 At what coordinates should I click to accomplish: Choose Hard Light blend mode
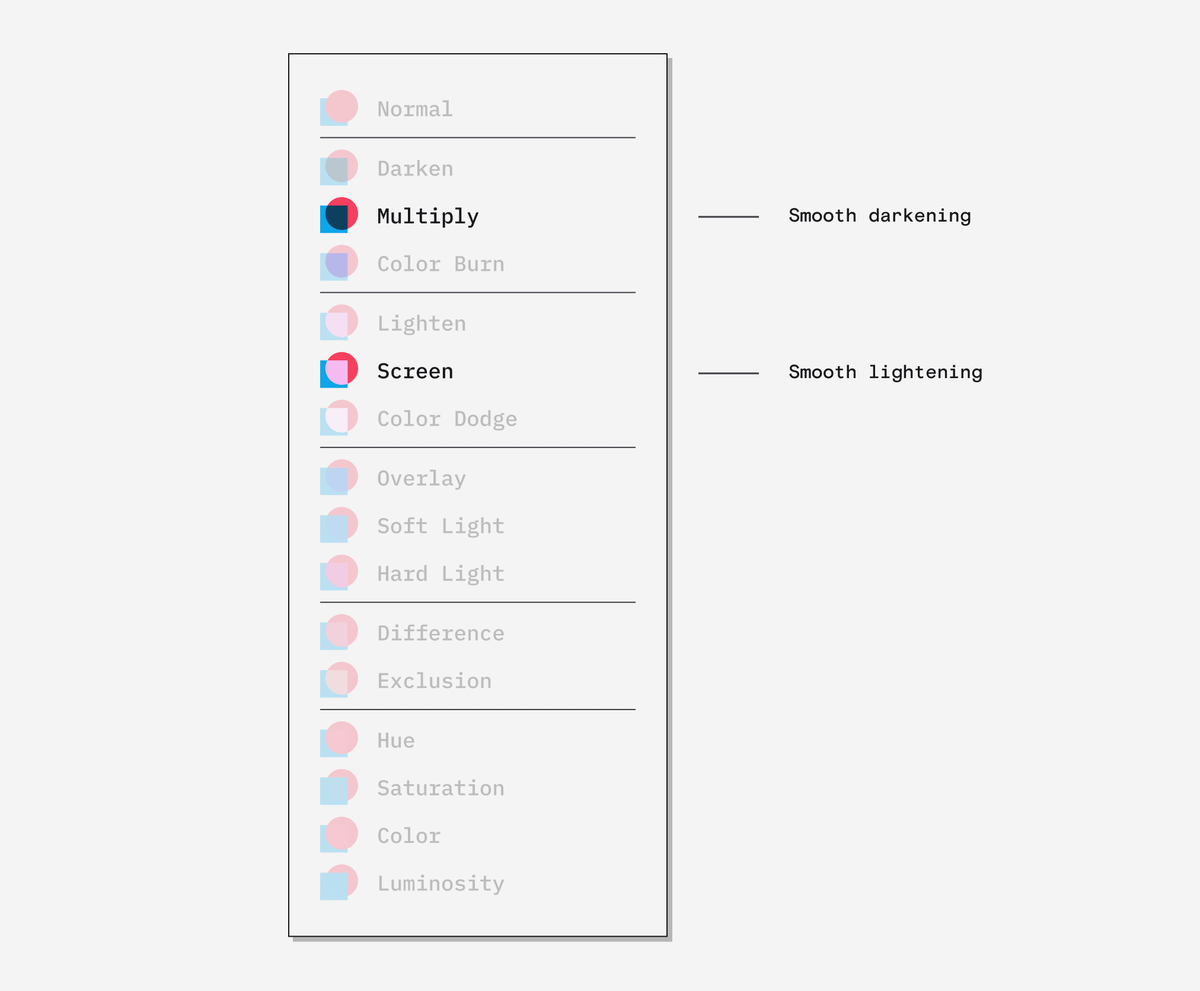pos(441,574)
